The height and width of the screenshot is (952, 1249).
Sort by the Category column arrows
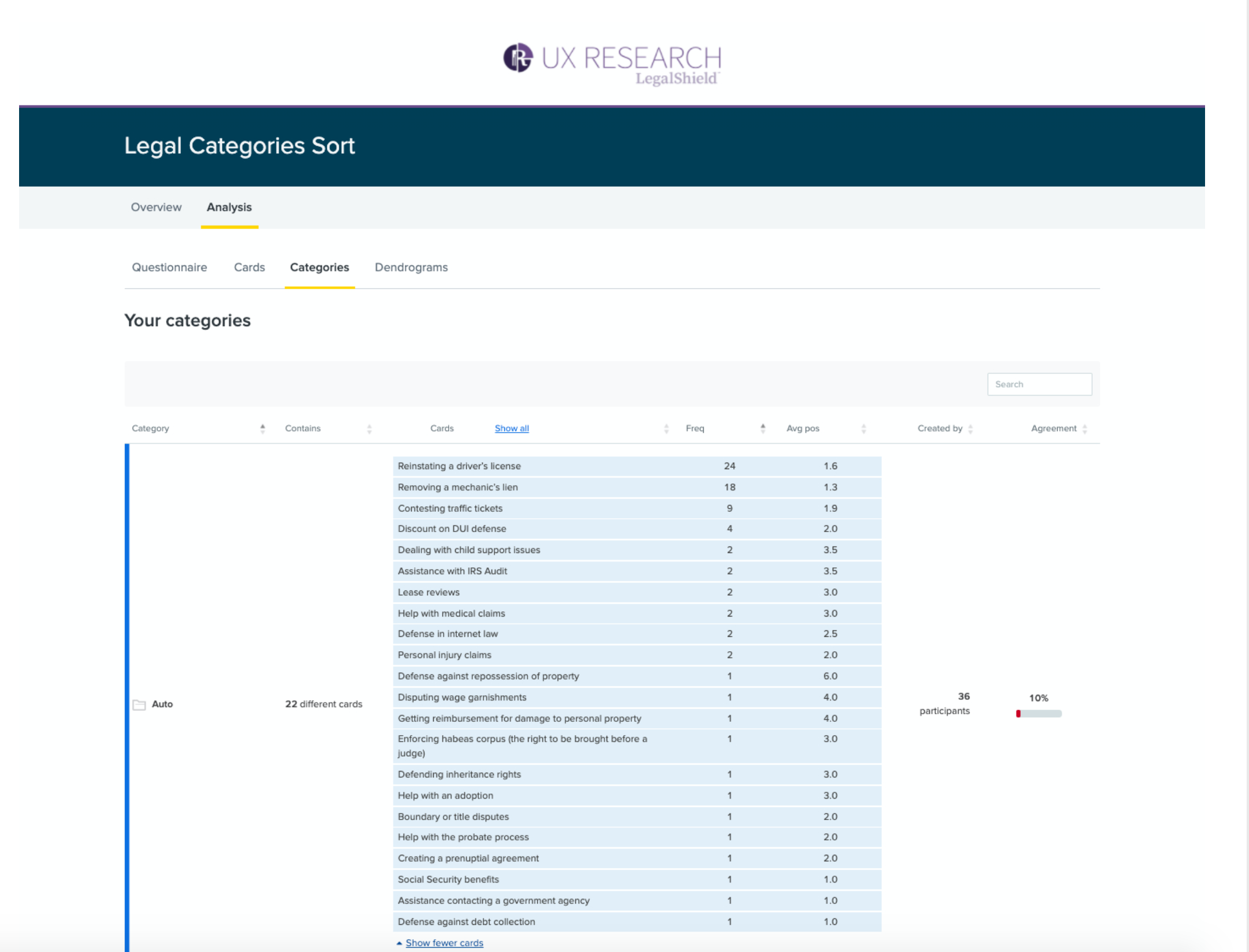[x=263, y=429]
